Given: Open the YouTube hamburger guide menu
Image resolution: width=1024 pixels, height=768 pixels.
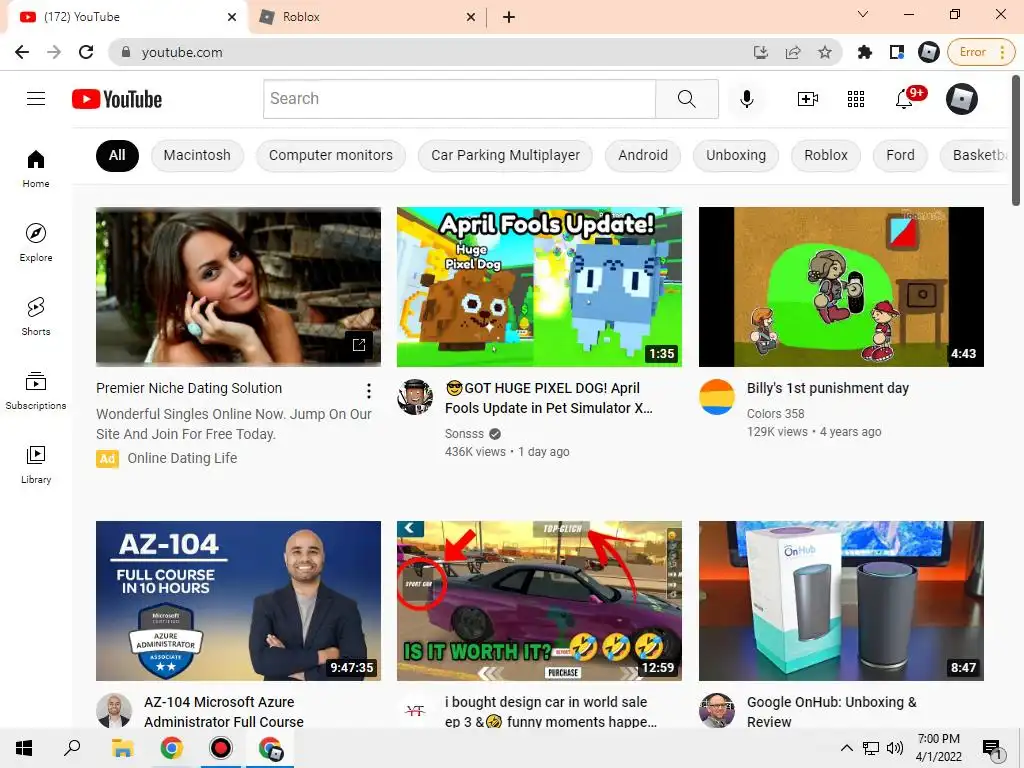Looking at the screenshot, I should (36, 99).
